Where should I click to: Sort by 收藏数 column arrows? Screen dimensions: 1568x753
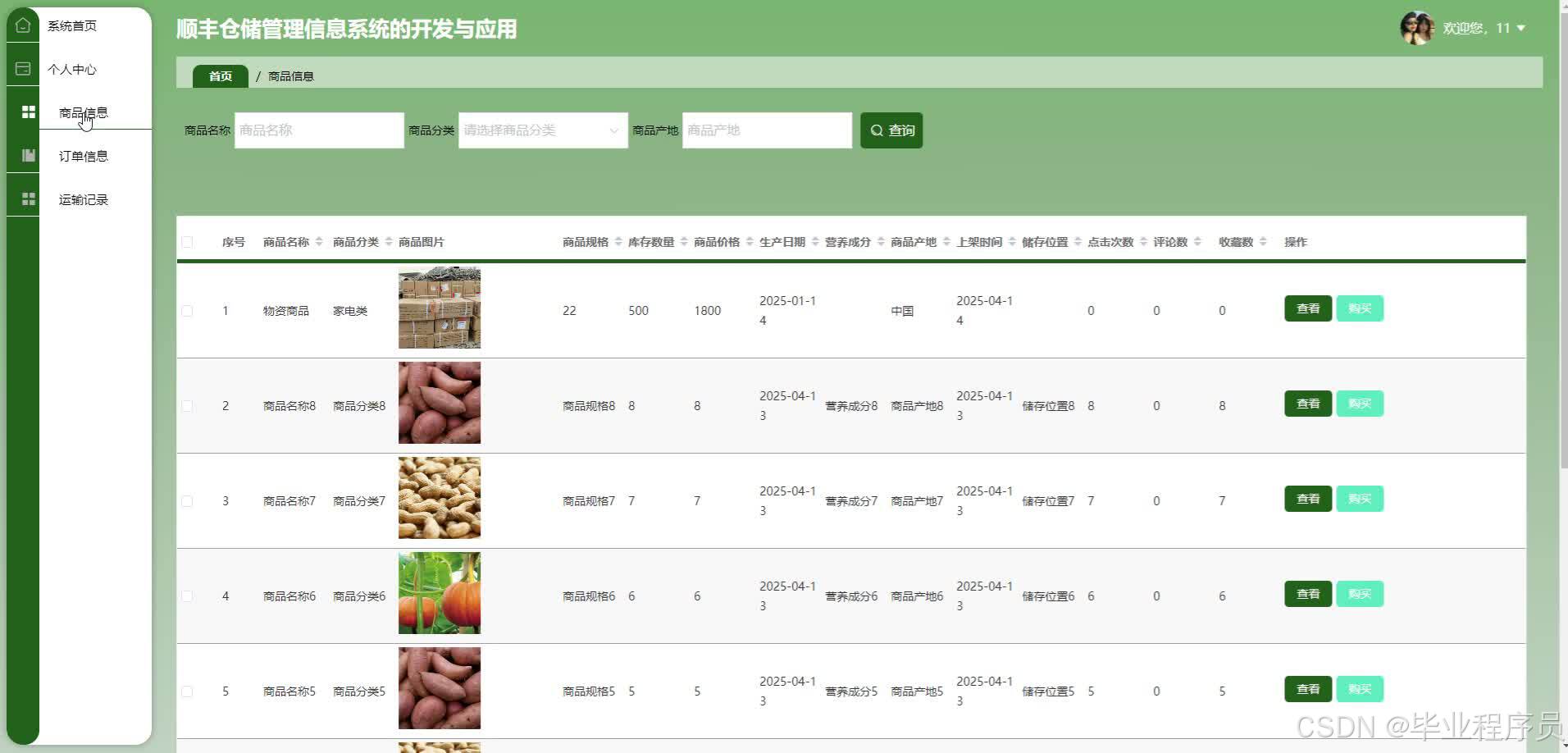(1263, 242)
